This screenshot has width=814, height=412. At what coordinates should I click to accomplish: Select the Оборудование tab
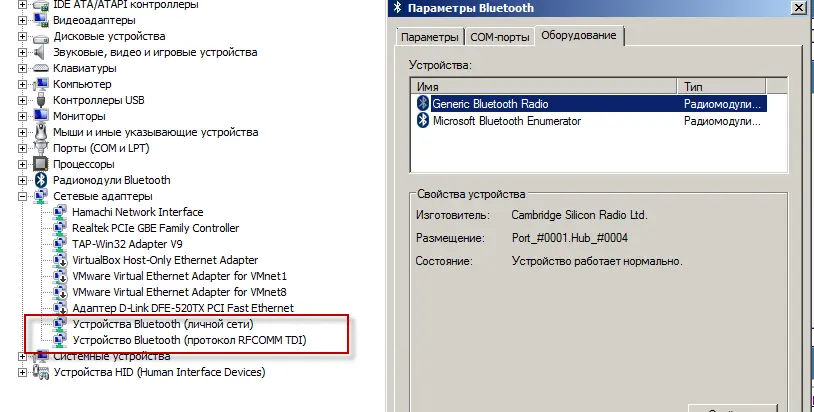click(580, 36)
